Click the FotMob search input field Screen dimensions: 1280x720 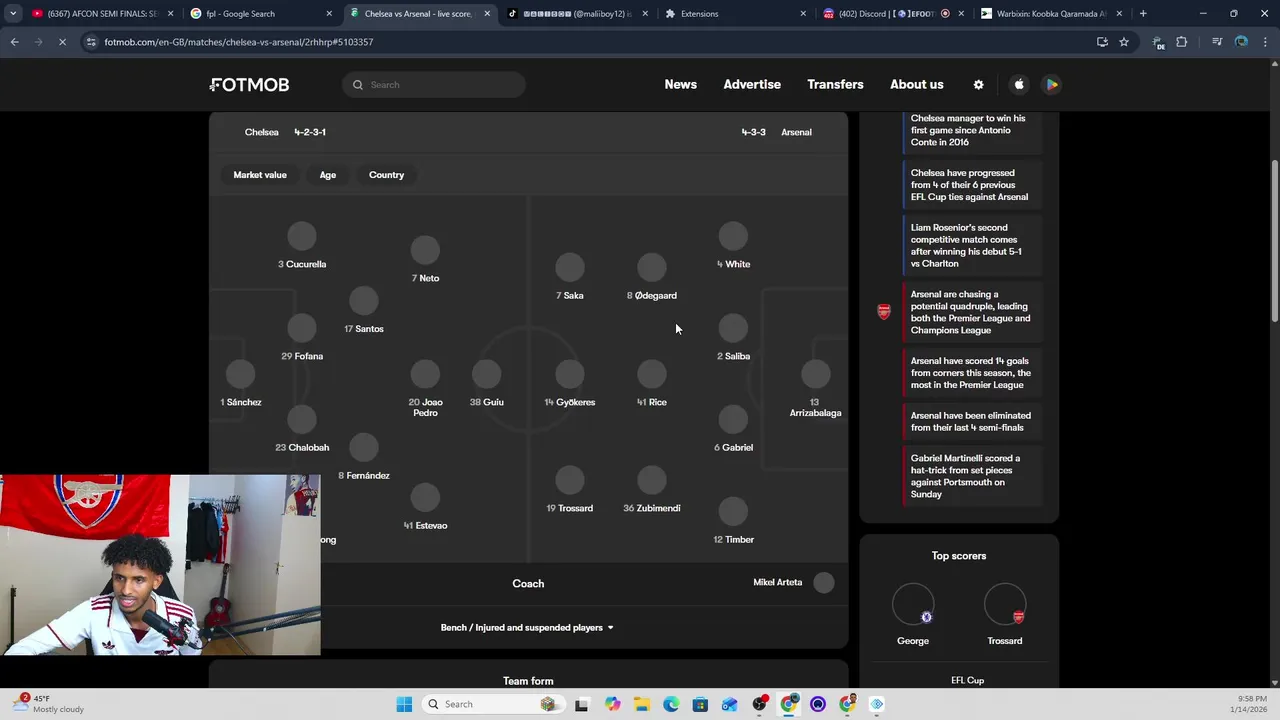tap(434, 85)
